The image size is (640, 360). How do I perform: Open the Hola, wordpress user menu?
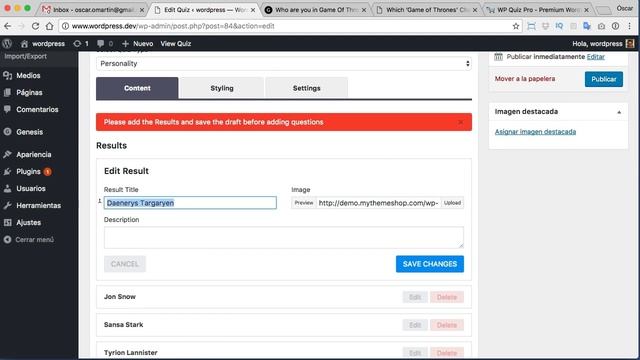click(603, 44)
